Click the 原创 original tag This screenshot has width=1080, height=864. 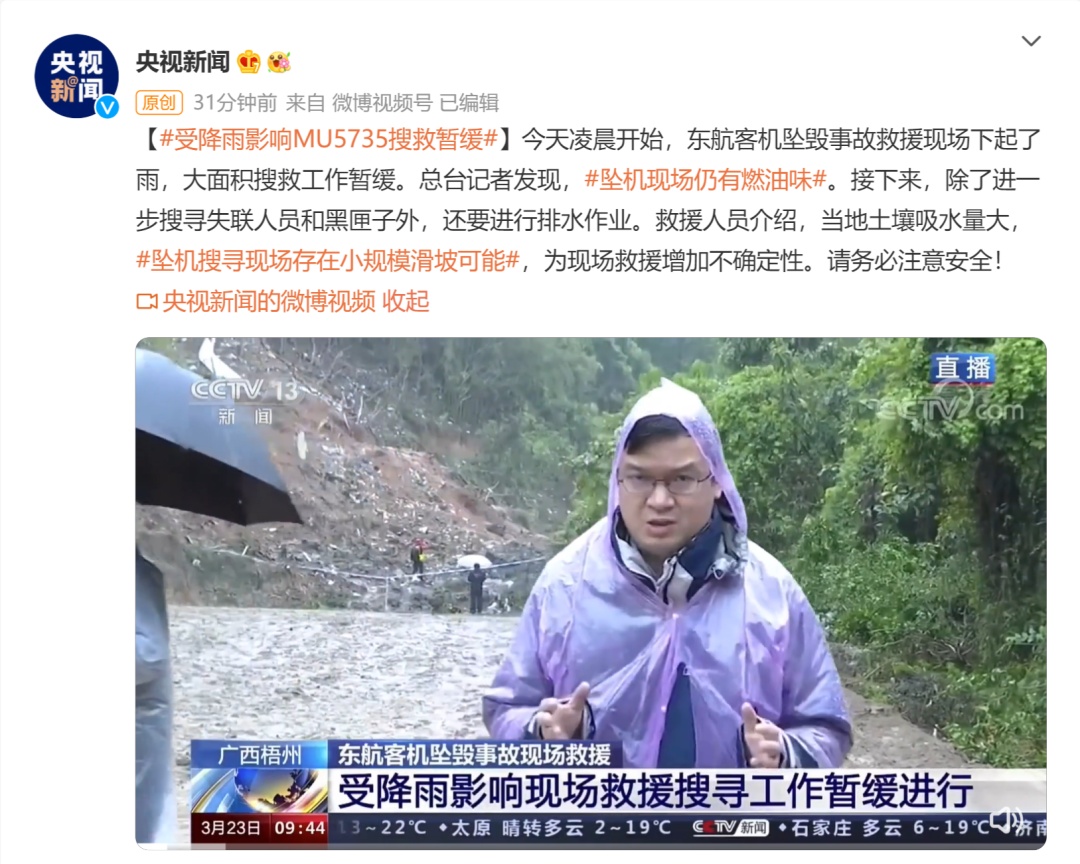pos(159,103)
